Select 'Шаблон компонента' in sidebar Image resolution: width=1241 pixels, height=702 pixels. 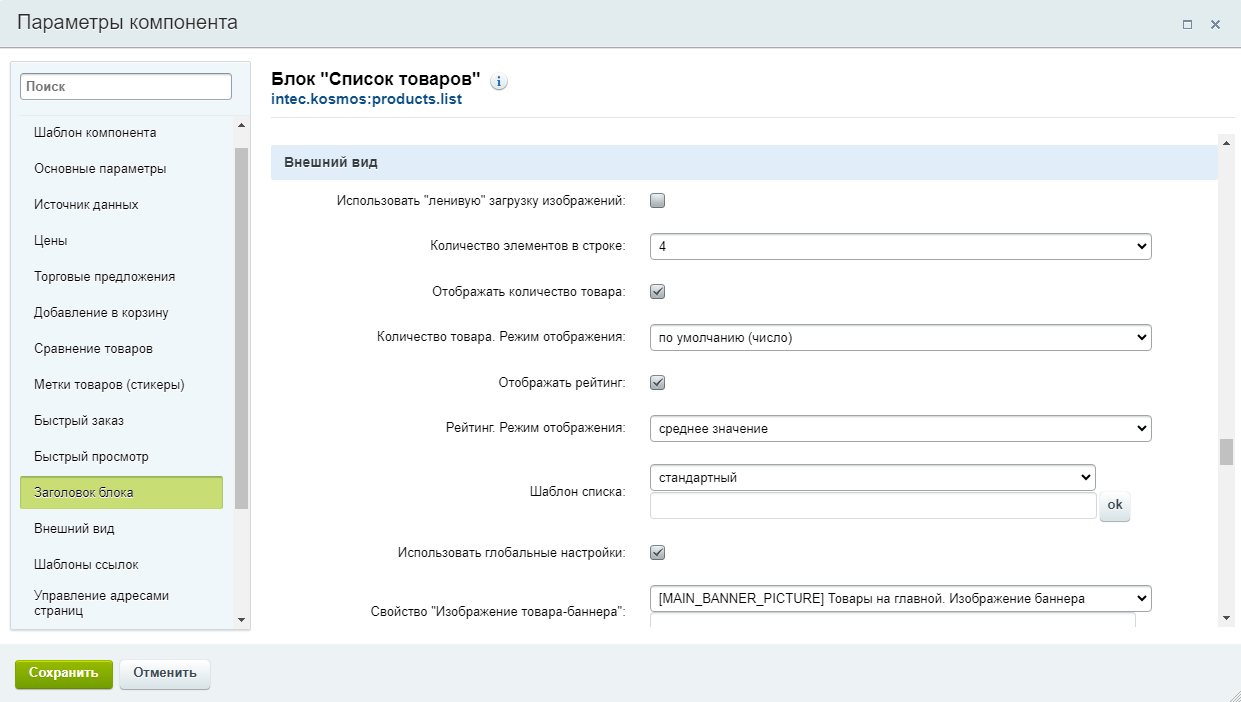click(x=95, y=132)
